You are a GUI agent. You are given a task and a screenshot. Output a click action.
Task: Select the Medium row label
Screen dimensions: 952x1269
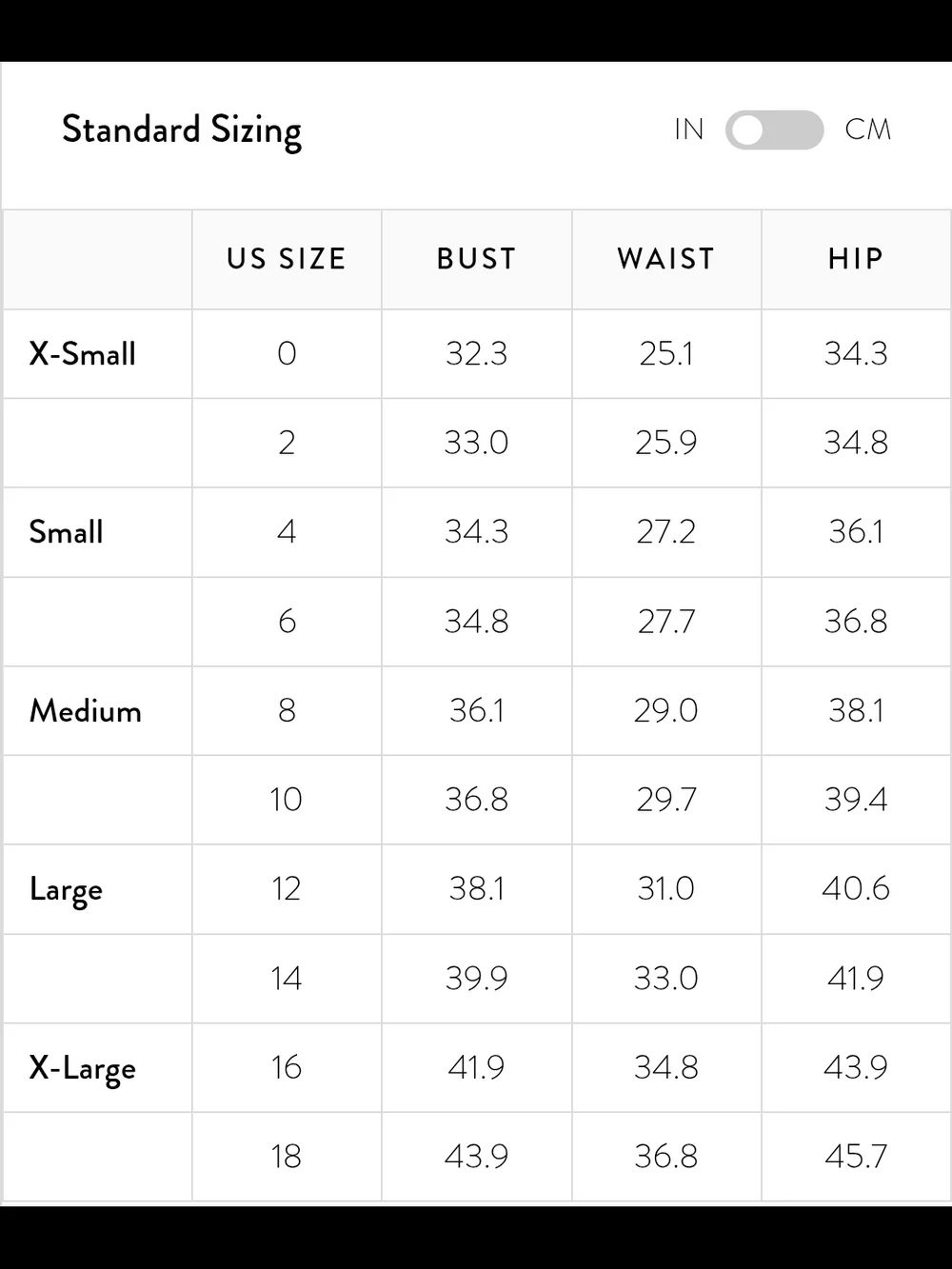coord(86,710)
